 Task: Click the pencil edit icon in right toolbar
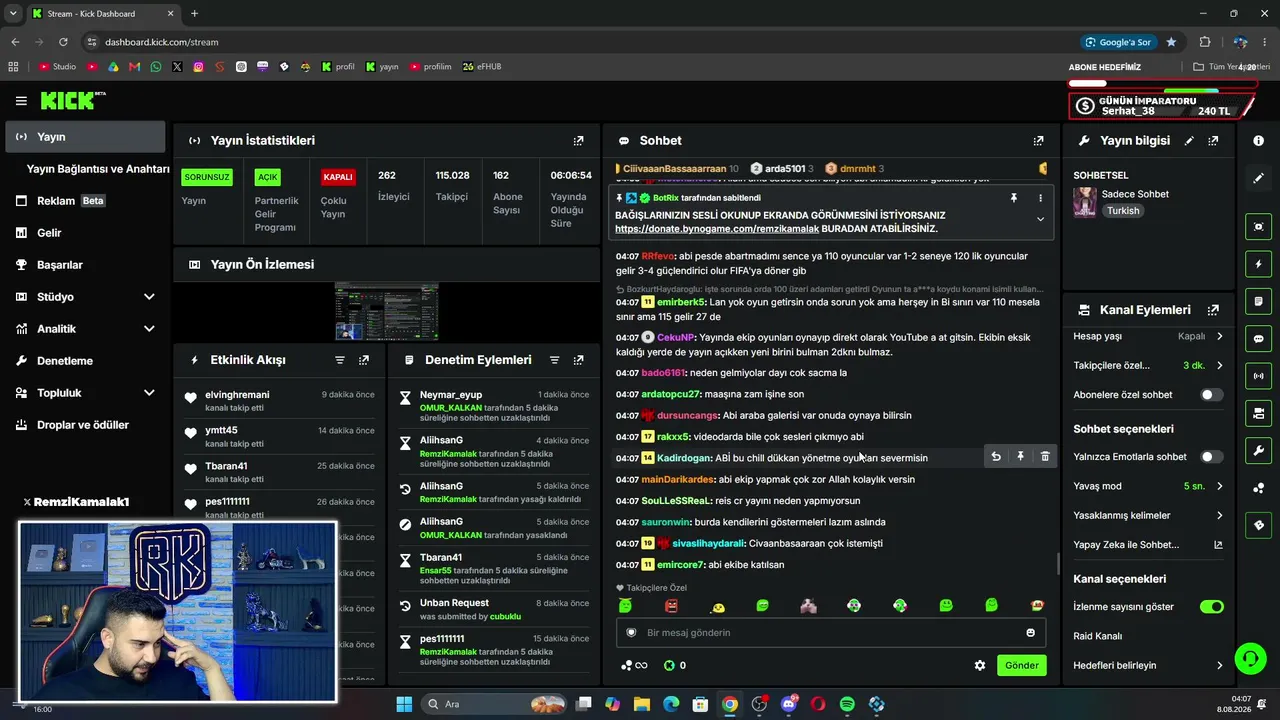(1258, 178)
